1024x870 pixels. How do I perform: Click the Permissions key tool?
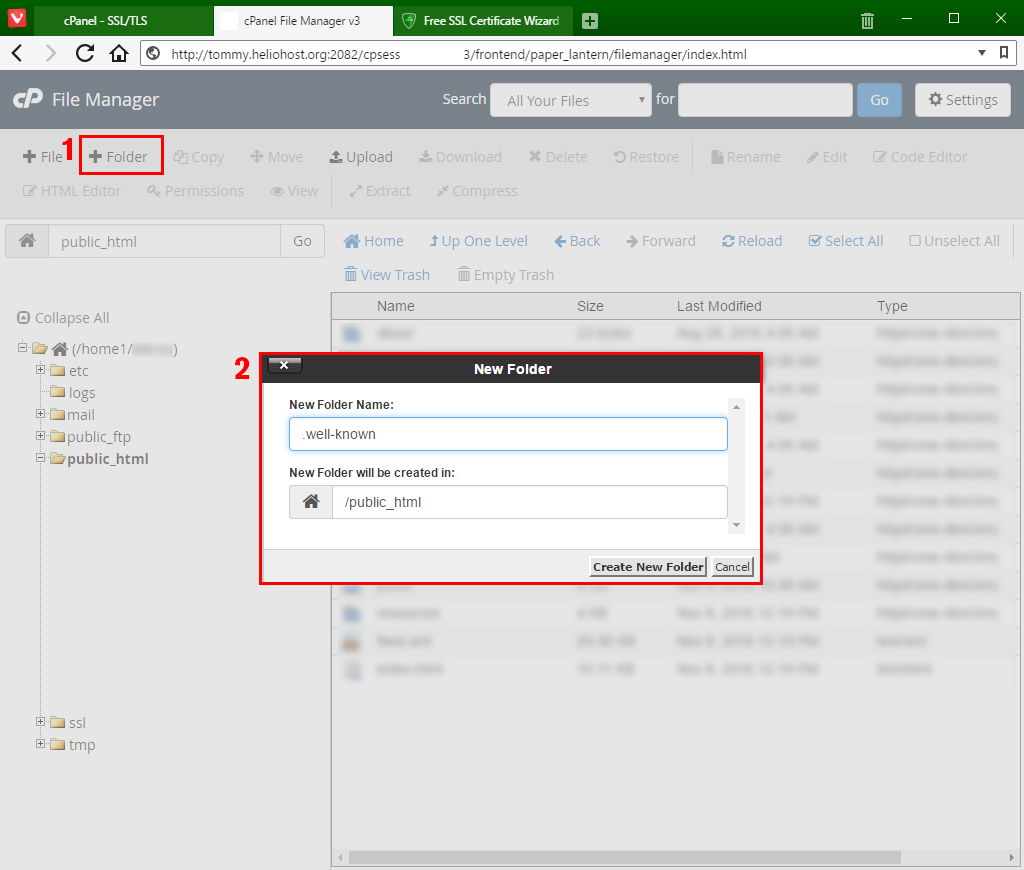tap(195, 191)
